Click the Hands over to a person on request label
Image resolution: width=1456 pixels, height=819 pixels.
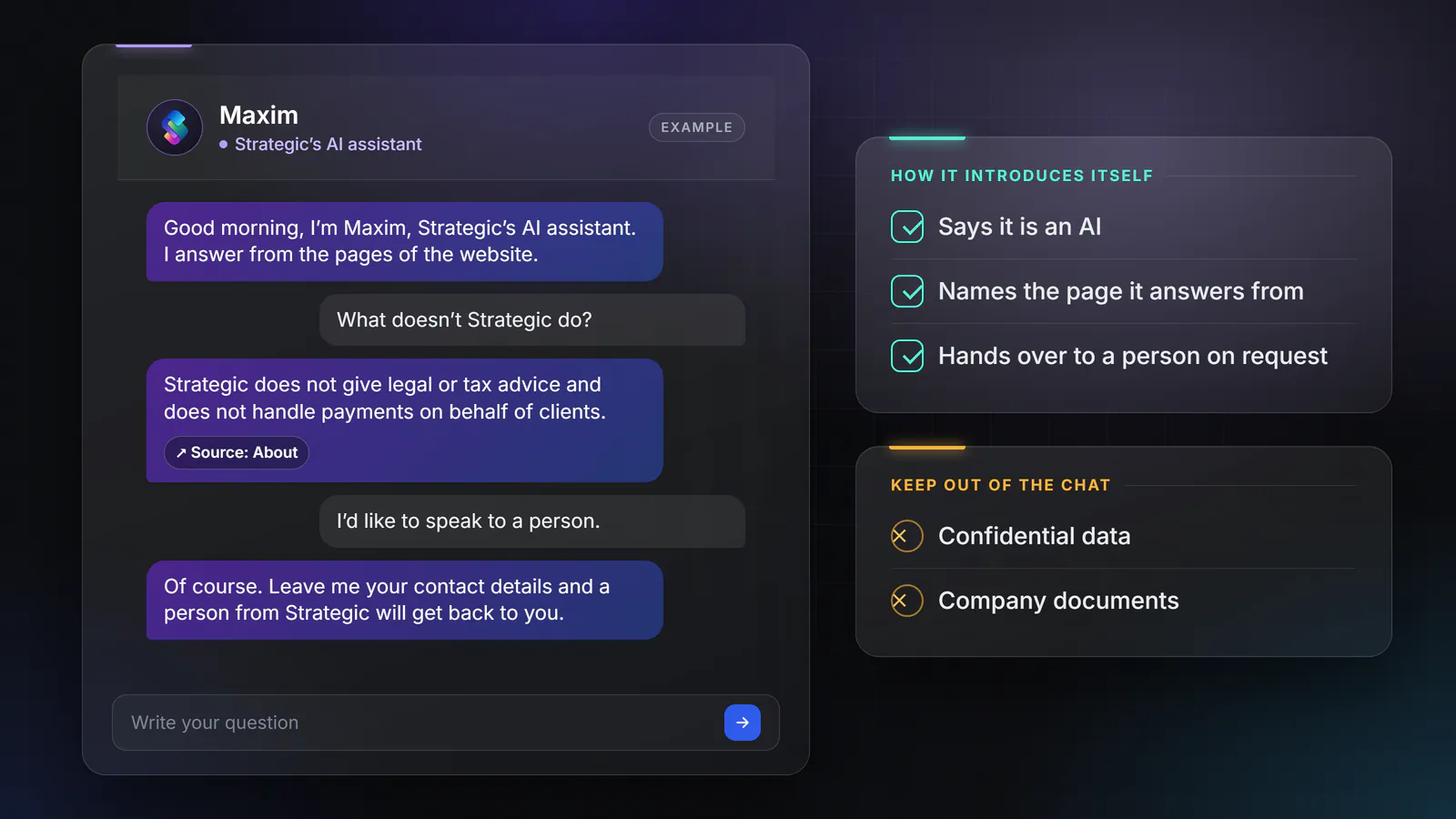pos(1133,356)
